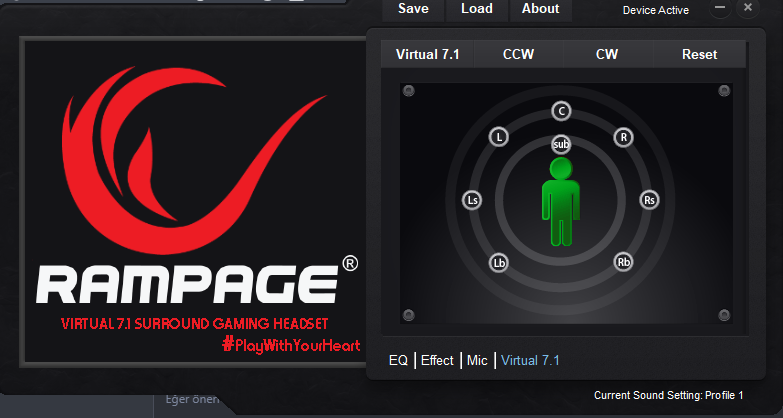Select the Lb back speaker icon

498,263
